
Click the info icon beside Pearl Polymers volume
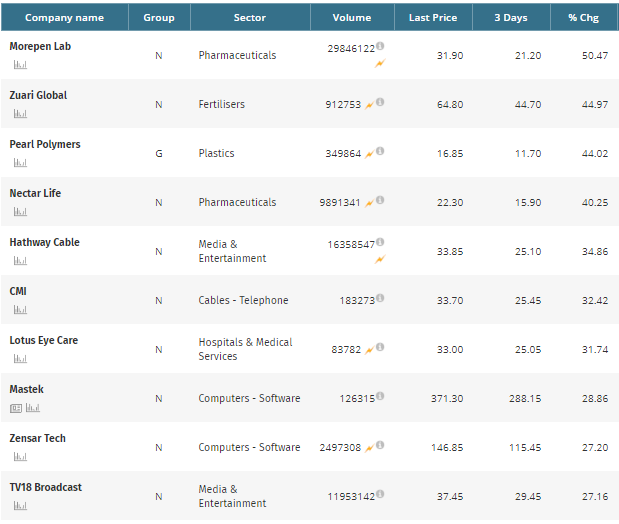[x=380, y=152]
